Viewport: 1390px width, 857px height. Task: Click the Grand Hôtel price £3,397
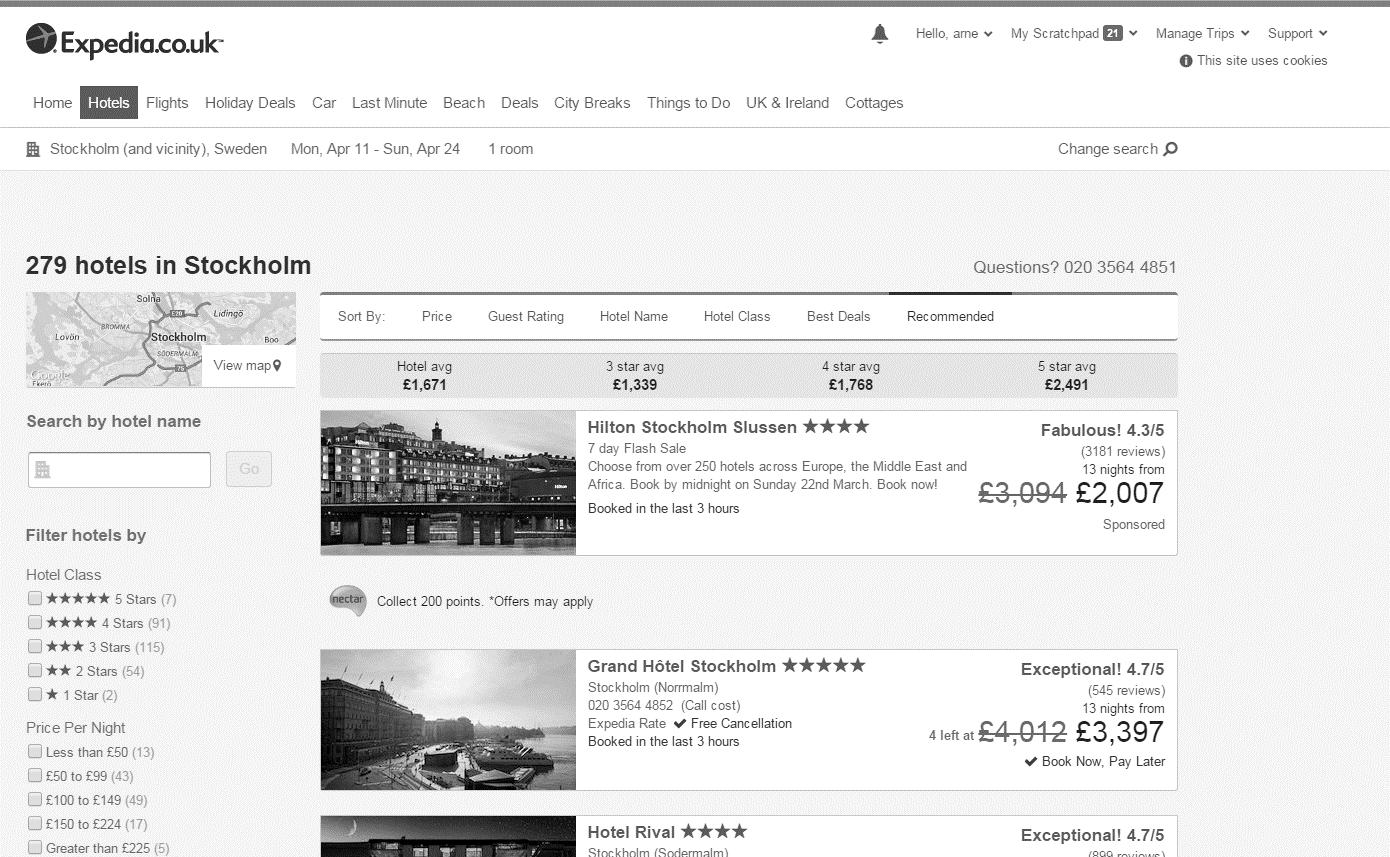[1119, 732]
